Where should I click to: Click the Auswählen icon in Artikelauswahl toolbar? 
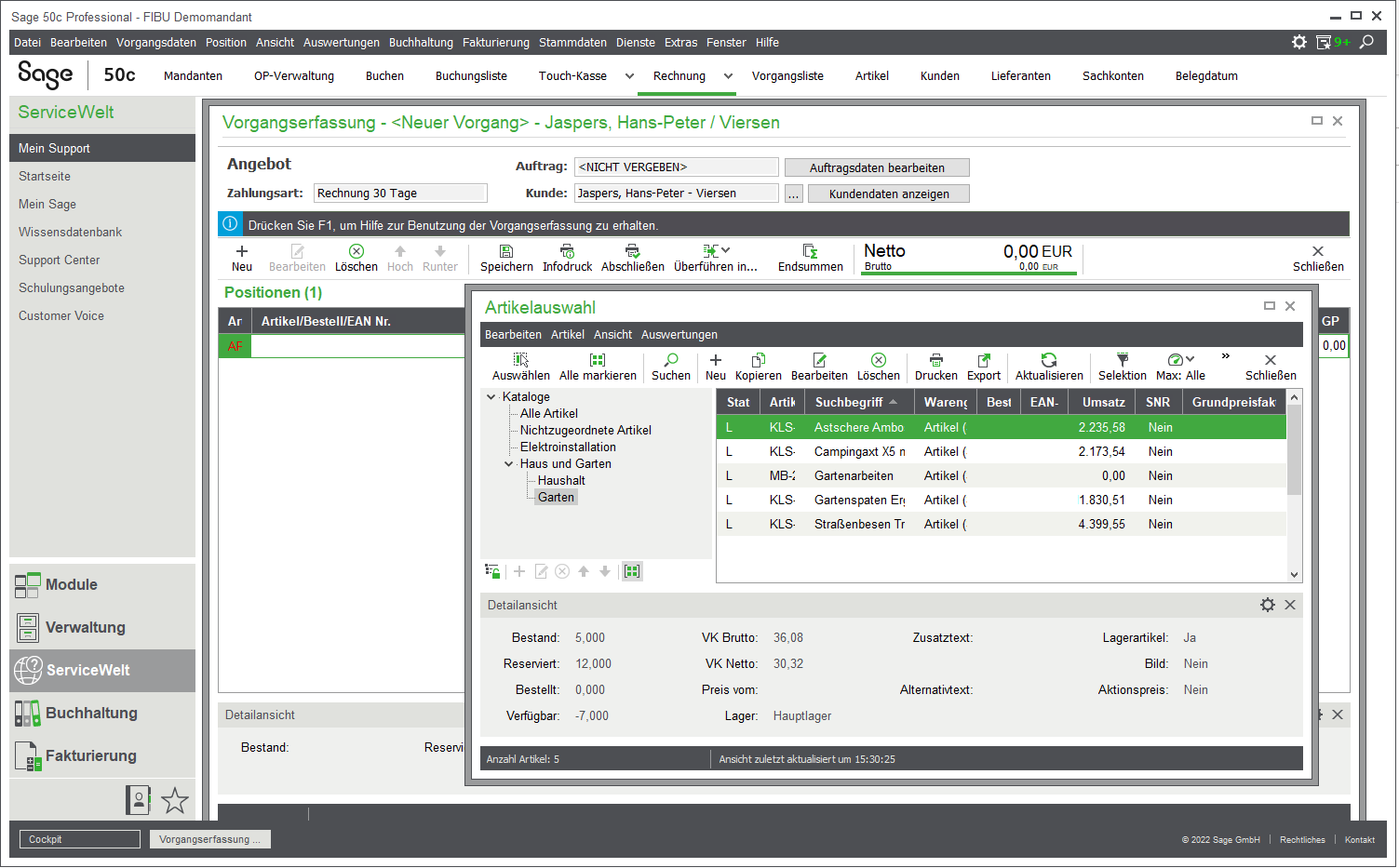click(520, 361)
